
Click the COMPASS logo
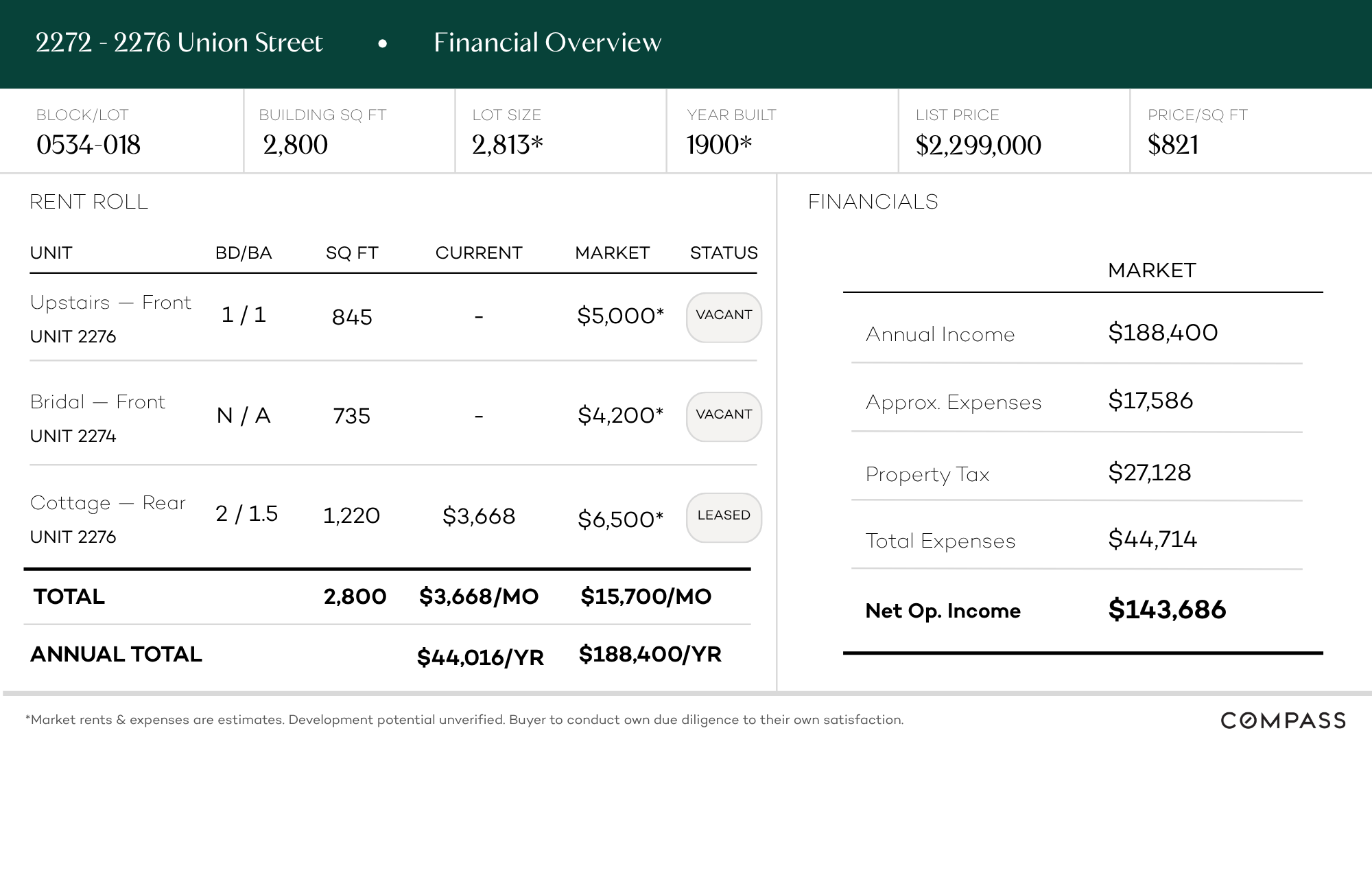(1283, 721)
